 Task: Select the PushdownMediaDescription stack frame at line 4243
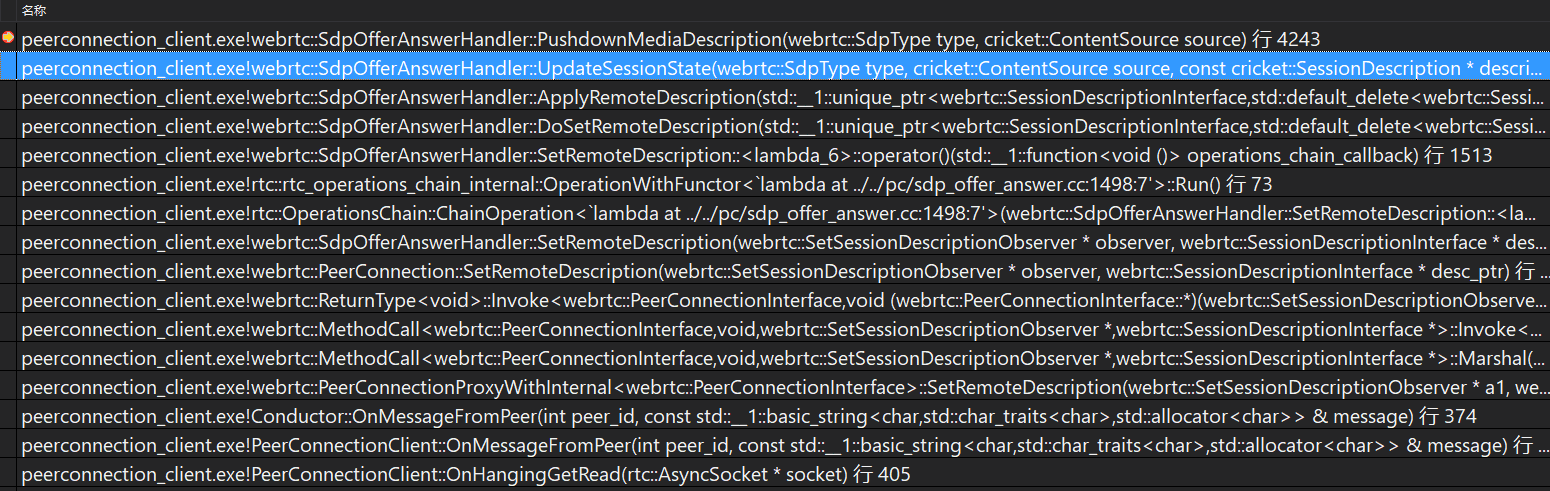783,39
